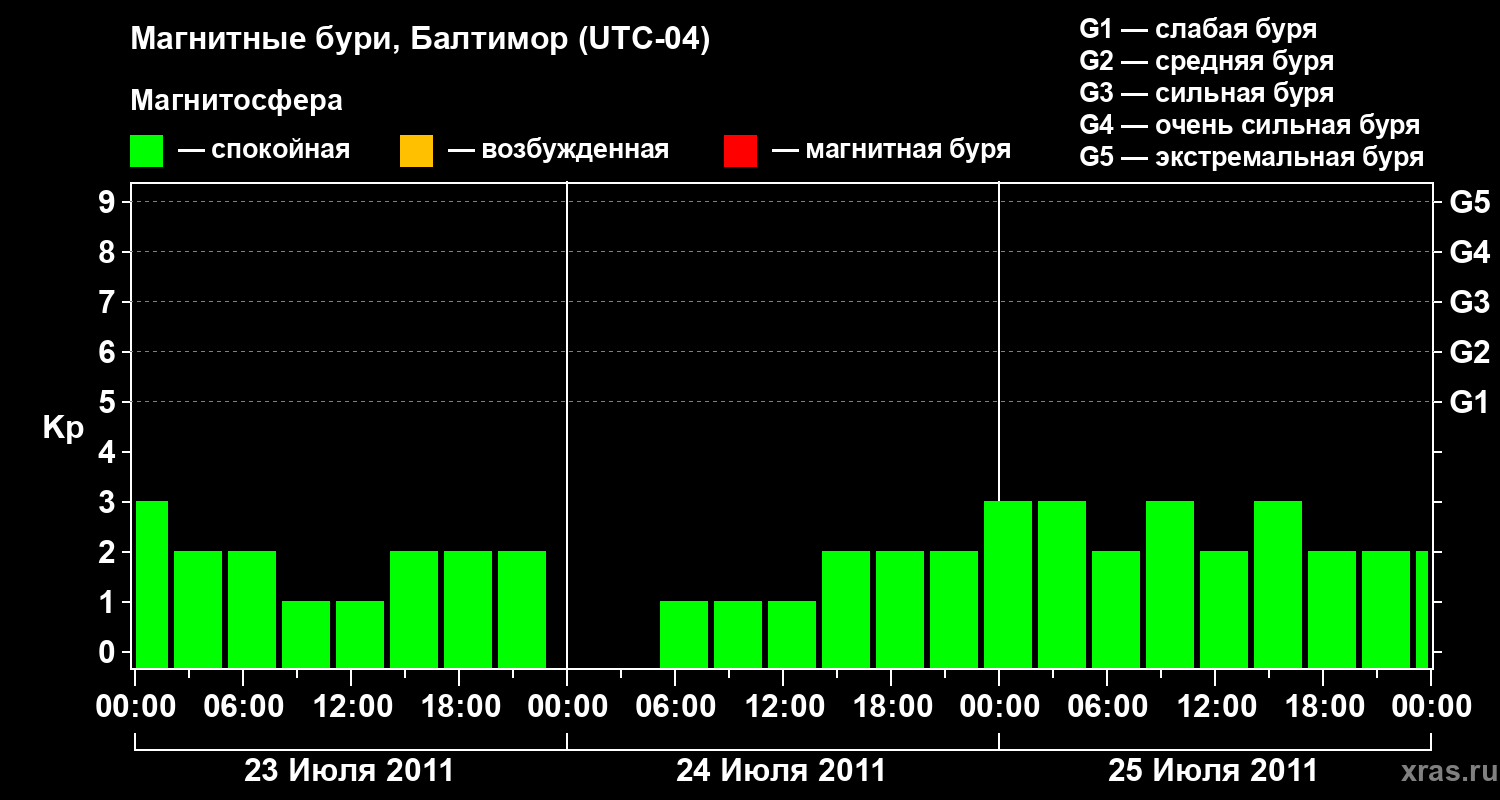Click the green спокойная legend swatch
The image size is (1500, 800).
[147, 151]
